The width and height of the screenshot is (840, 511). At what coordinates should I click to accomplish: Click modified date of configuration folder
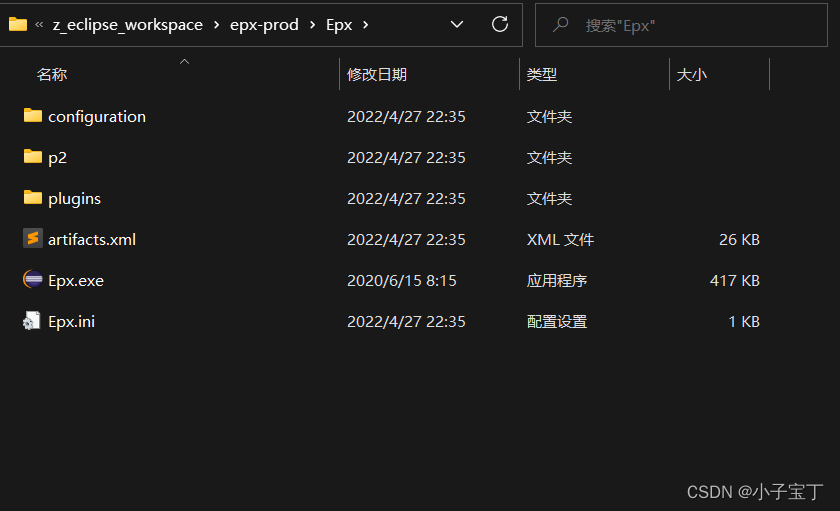406,116
